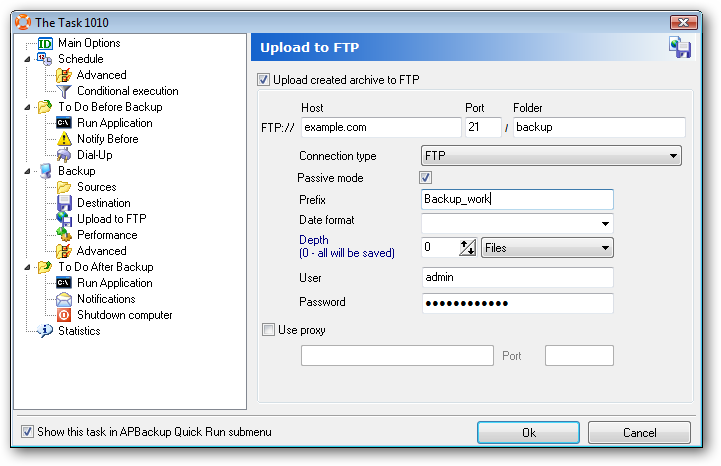The width and height of the screenshot is (721, 466).
Task: Select the Dial-Up icon
Action: 64,155
